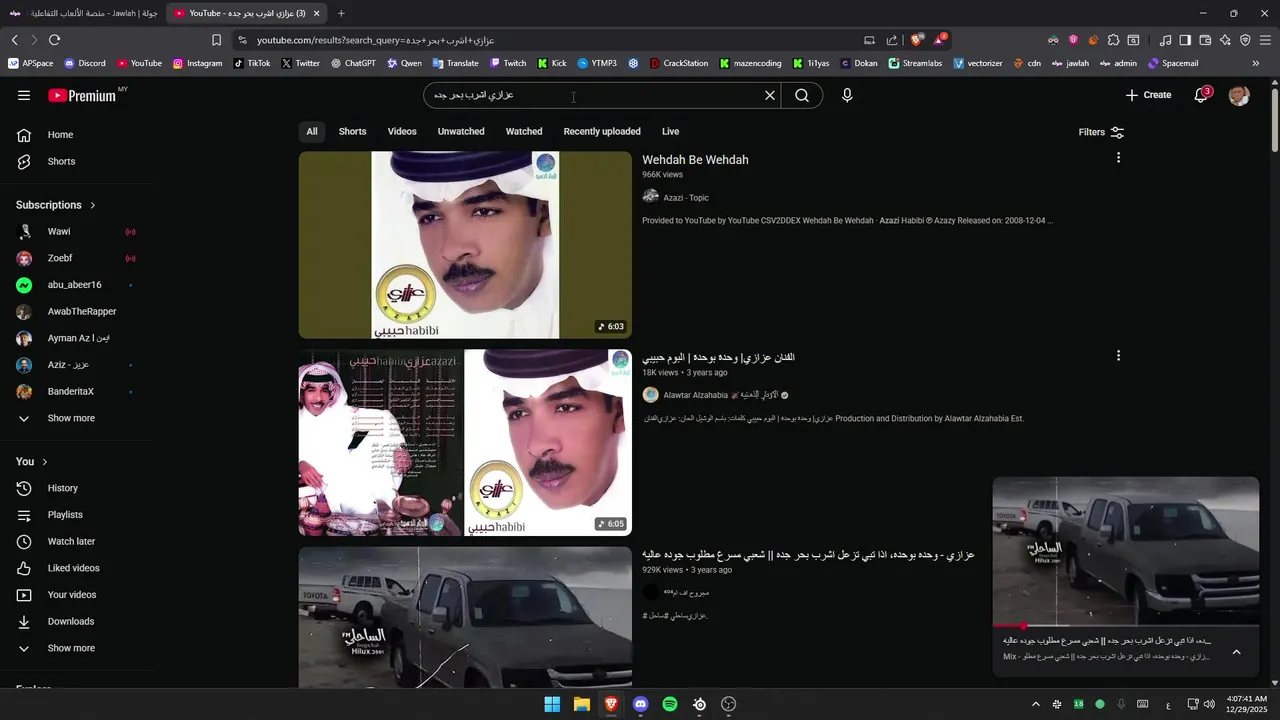Expand the You section heading
Viewport: 1280px width, 720px height.
(x=32, y=462)
